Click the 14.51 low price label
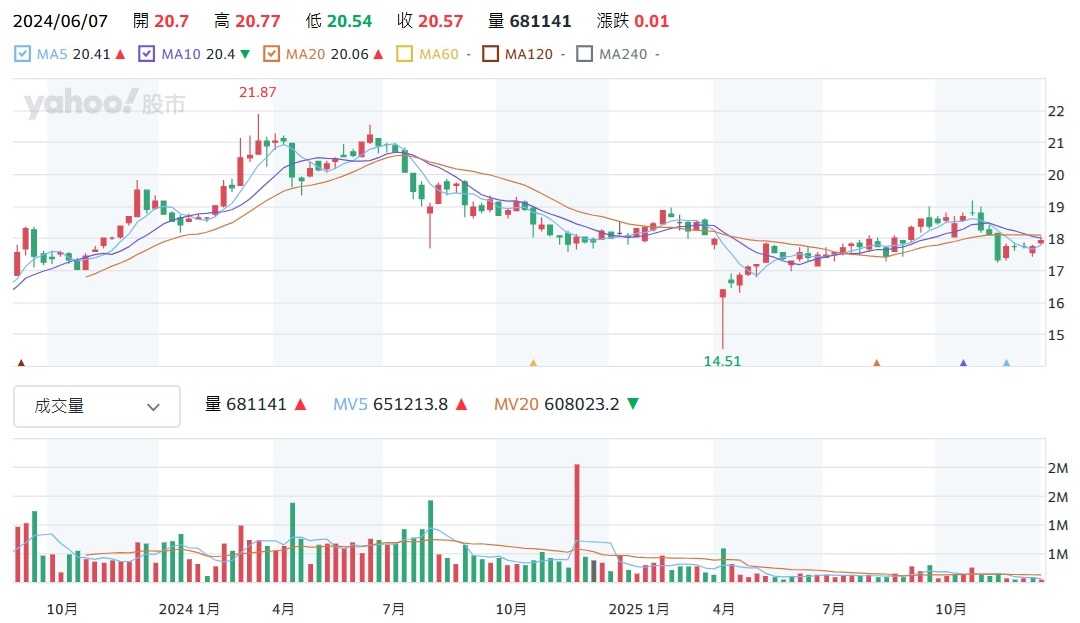This screenshot has width=1080, height=623. click(x=722, y=361)
